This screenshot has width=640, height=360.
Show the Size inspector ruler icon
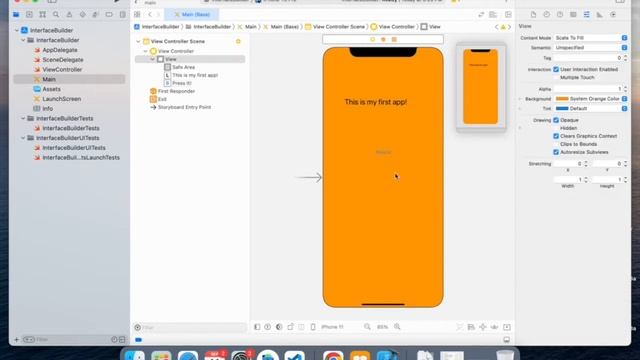pos(600,15)
